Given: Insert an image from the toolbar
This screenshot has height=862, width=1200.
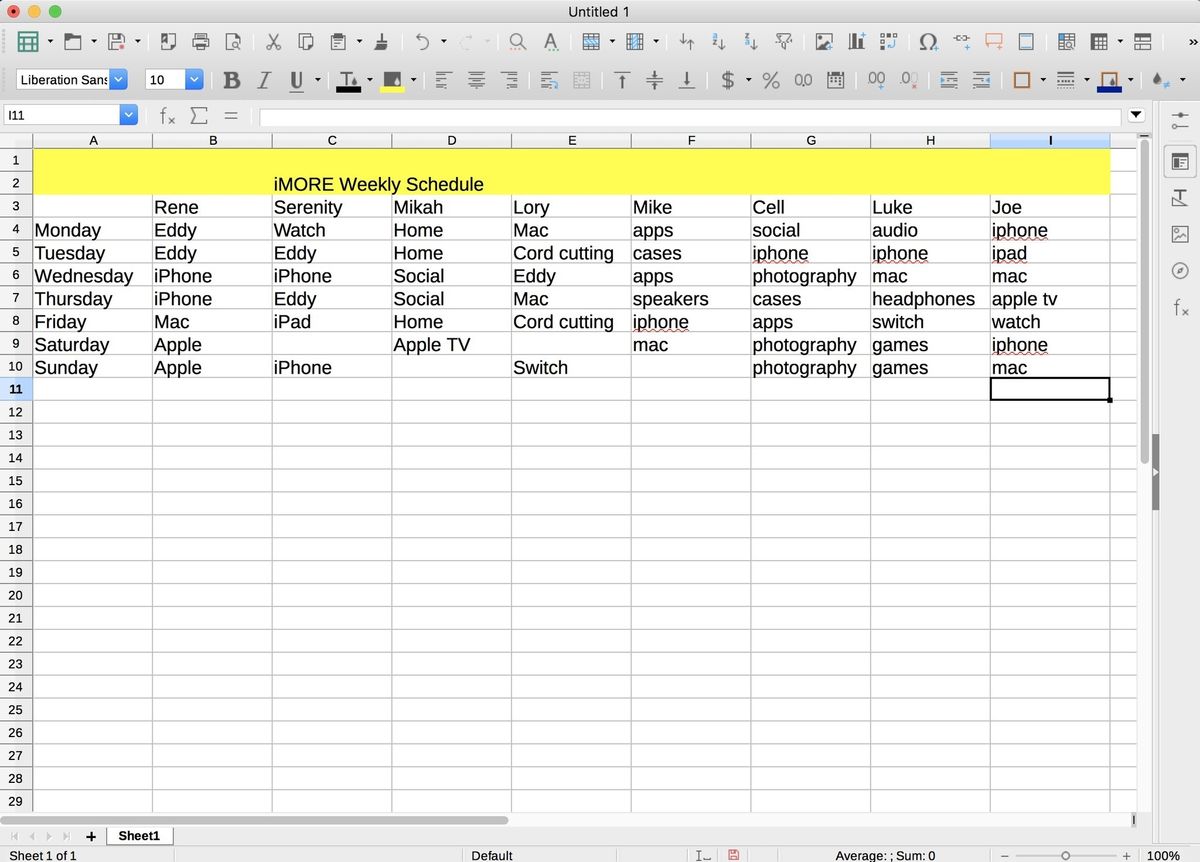Looking at the screenshot, I should coord(824,42).
